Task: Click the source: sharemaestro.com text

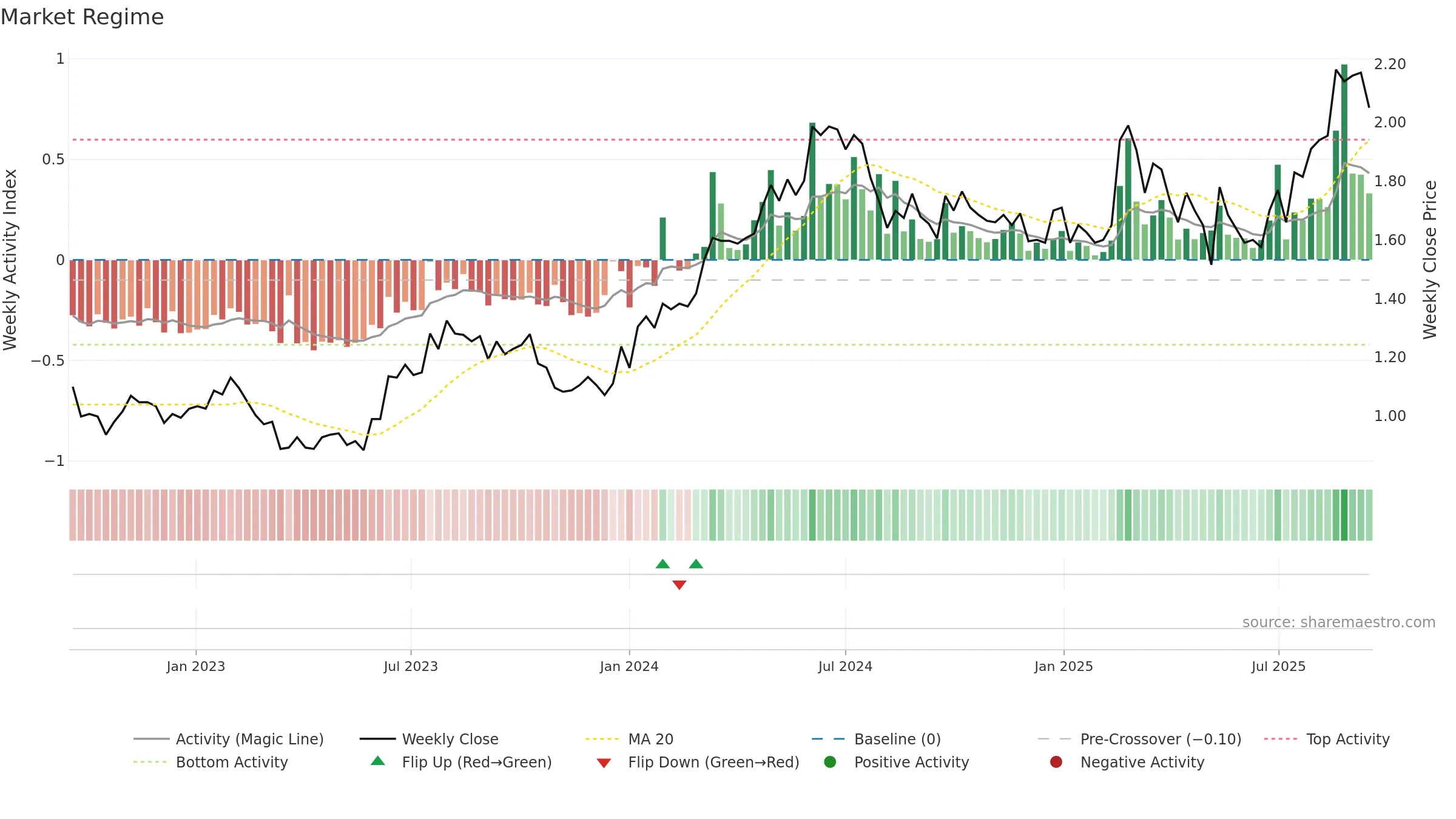Action: [1339, 622]
